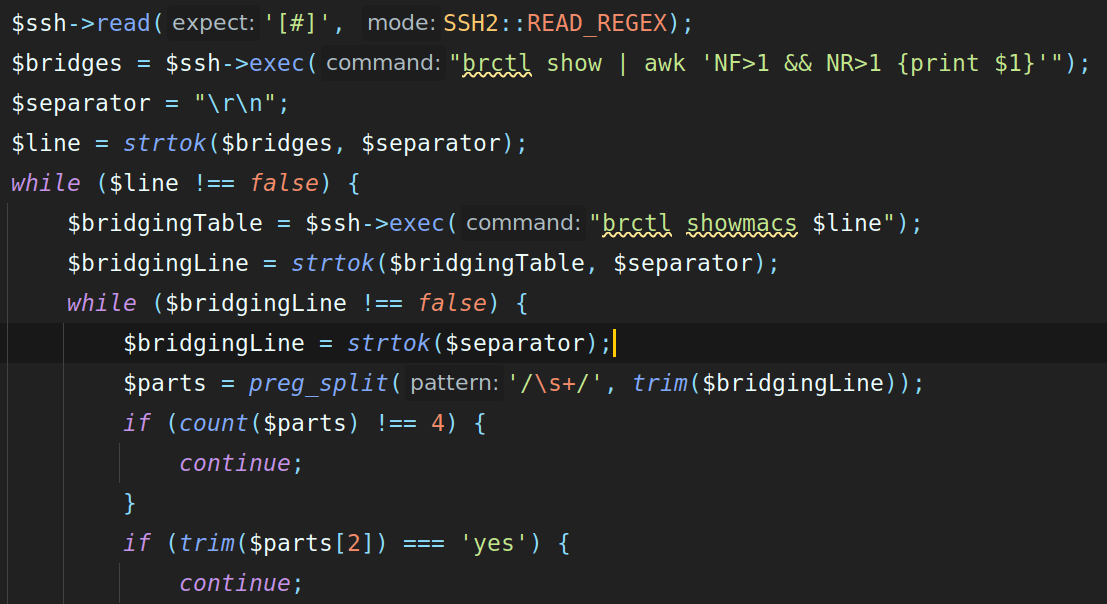This screenshot has height=604, width=1107.
Task: Click the $separator assignment variable
Action: coord(81,104)
